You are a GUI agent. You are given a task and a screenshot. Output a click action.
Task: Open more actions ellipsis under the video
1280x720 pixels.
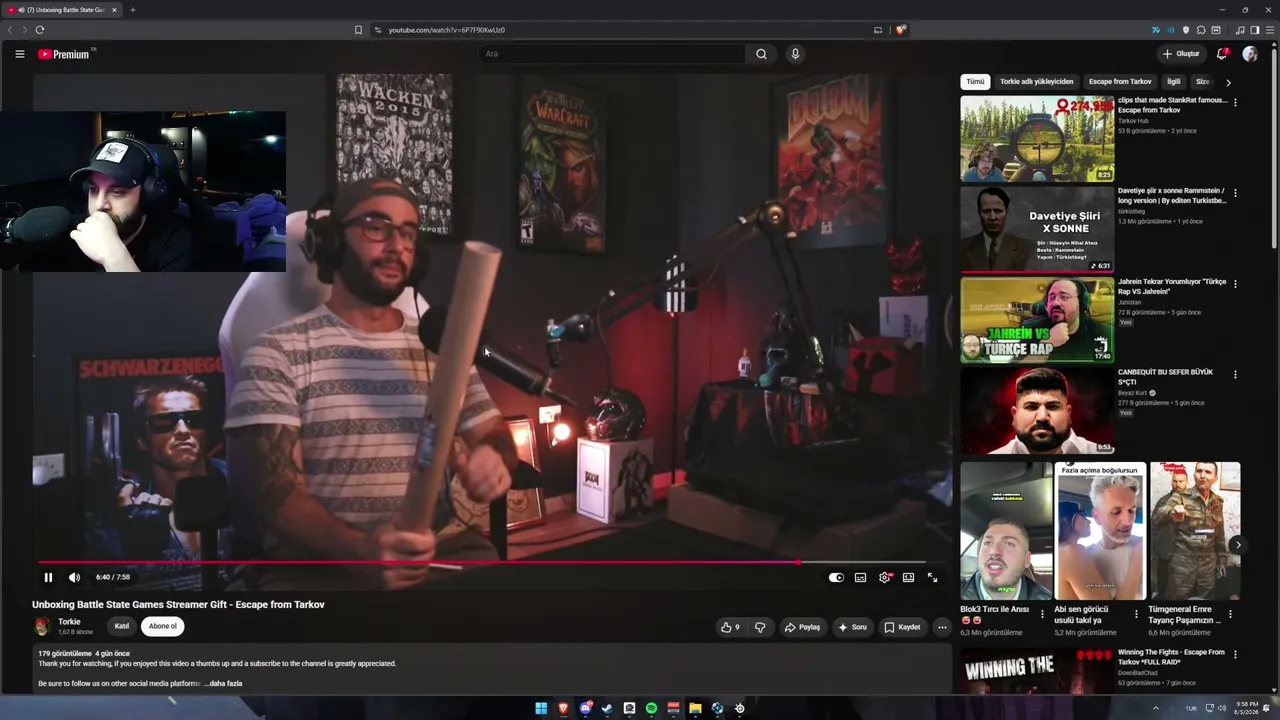click(942, 627)
